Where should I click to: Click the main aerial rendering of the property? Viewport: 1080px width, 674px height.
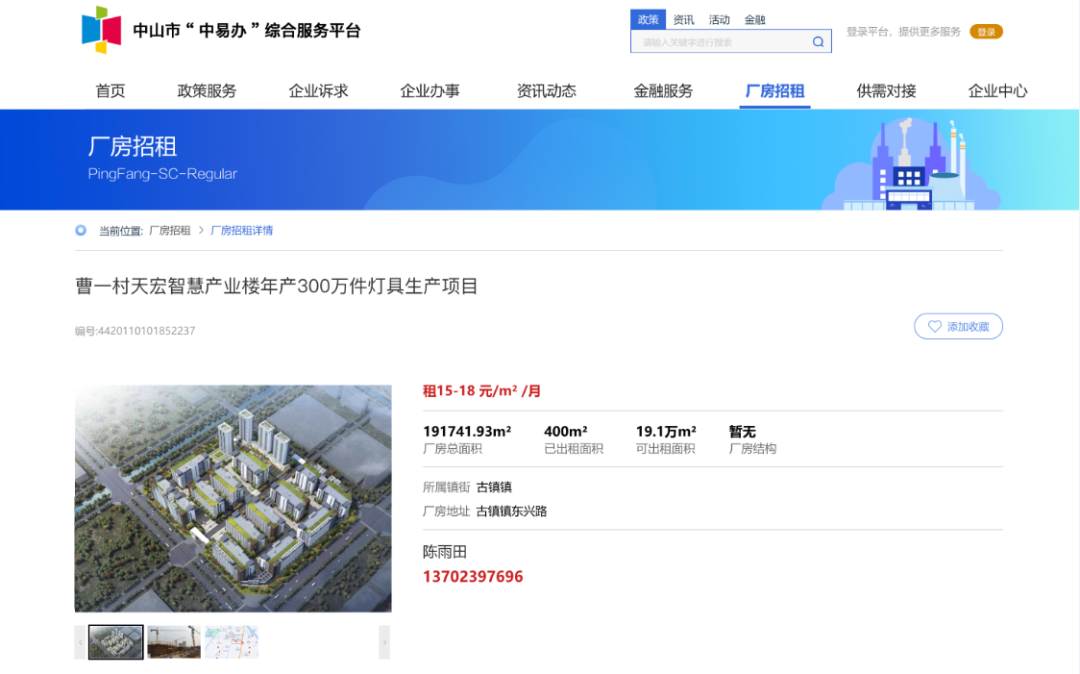pyautogui.click(x=232, y=497)
